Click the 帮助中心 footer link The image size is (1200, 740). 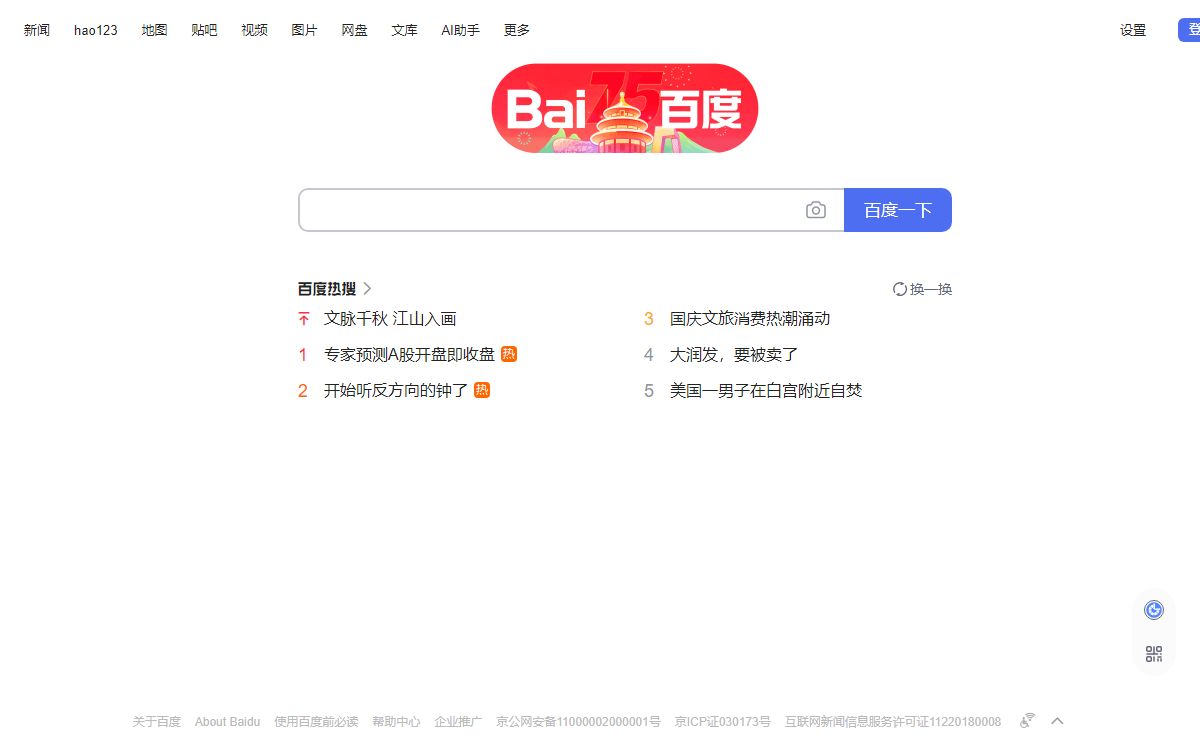[x=396, y=721]
